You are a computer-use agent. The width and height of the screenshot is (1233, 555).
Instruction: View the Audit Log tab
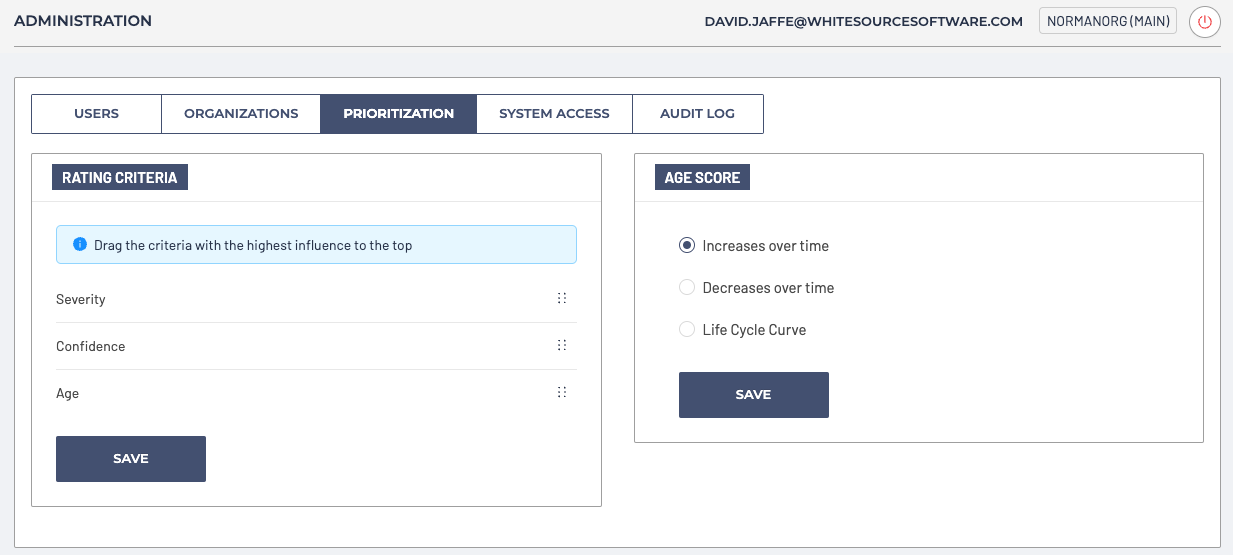(x=697, y=114)
